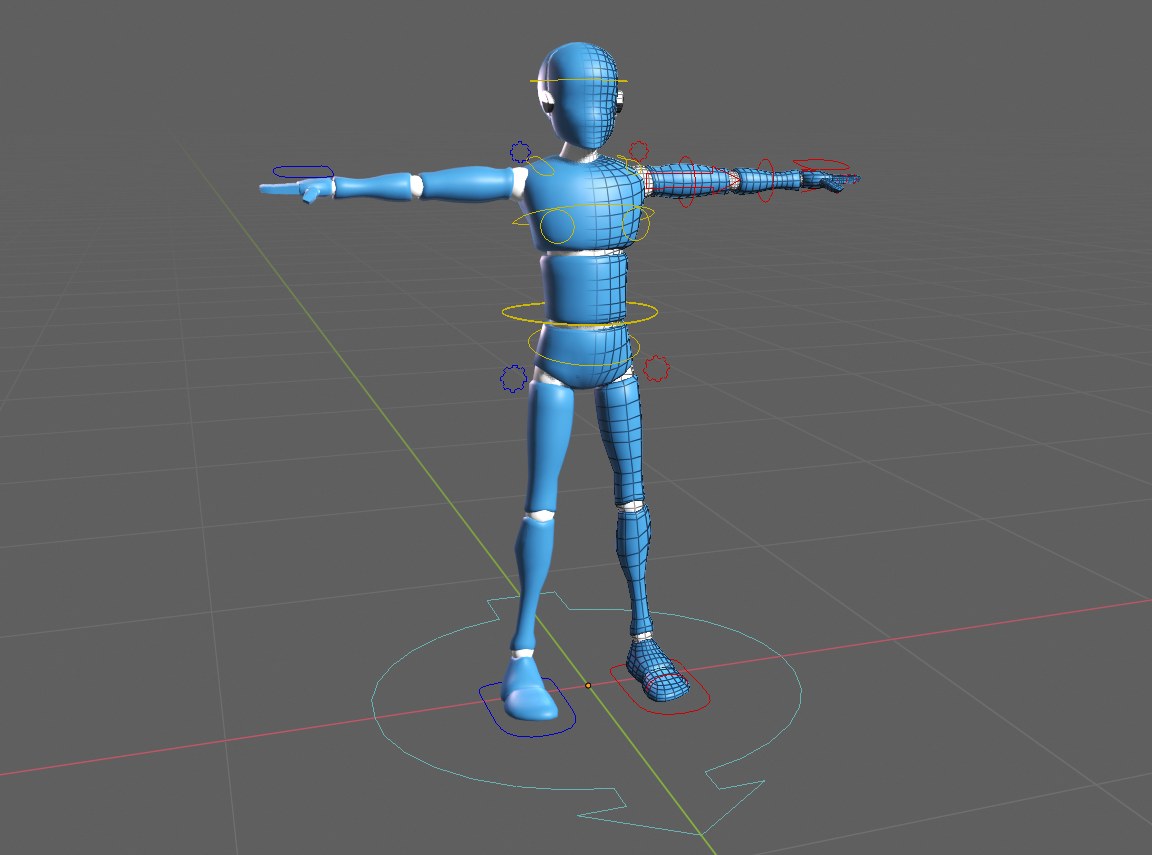Click the orange origin dot between the feet
Screen dimensions: 1152x855
pyautogui.click(x=588, y=685)
